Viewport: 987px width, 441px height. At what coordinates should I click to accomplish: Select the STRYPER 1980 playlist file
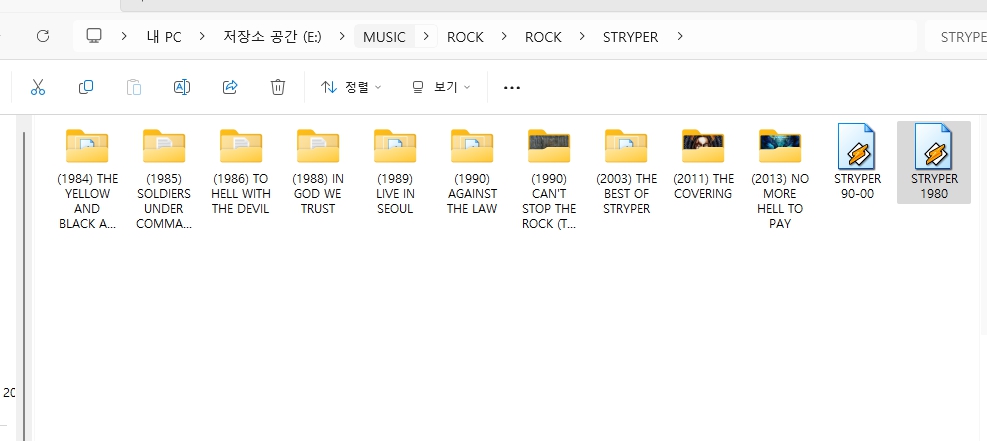(933, 162)
